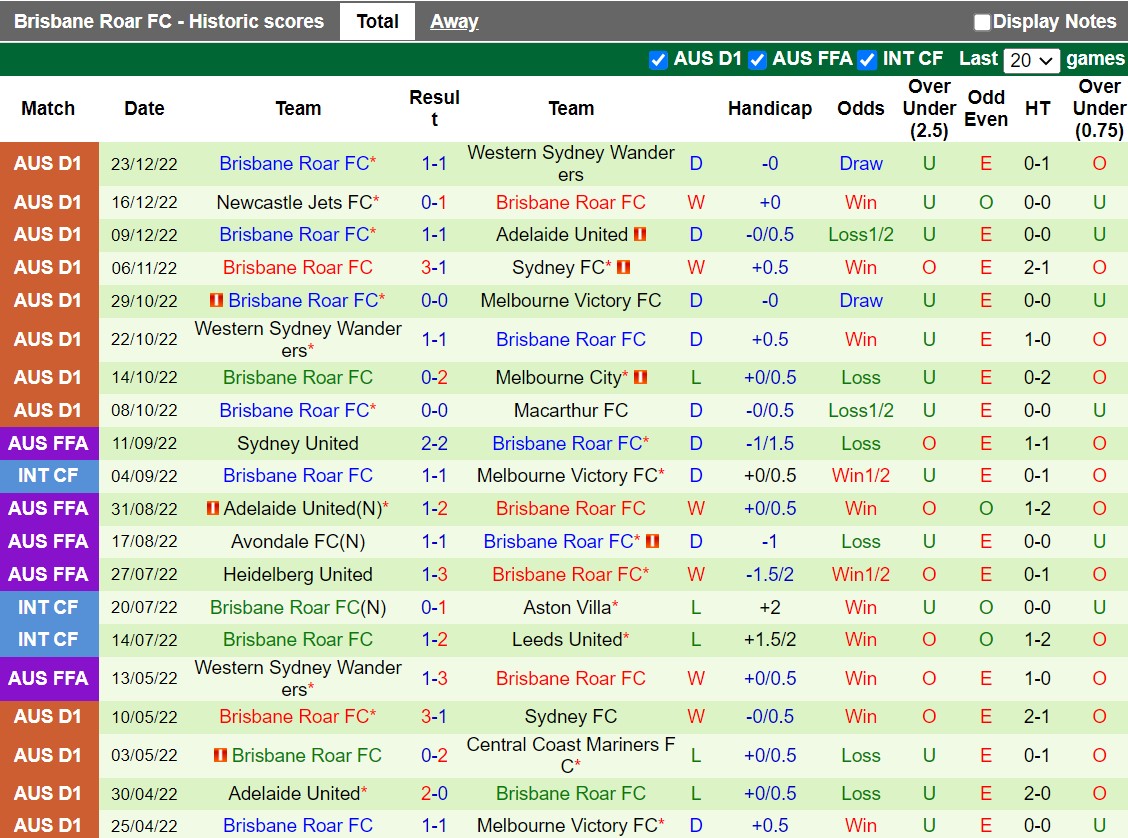This screenshot has height=838, width=1128.
Task: Click the Handicap column header
Action: point(769,108)
